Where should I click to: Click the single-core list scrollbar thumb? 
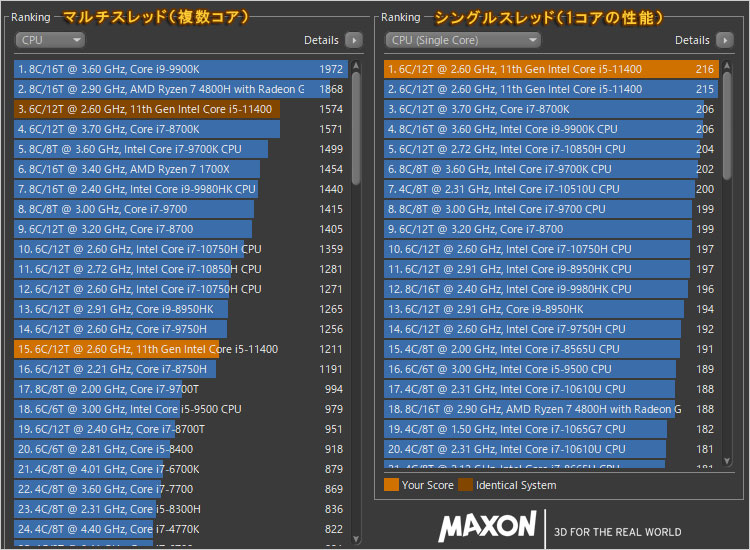[727, 125]
